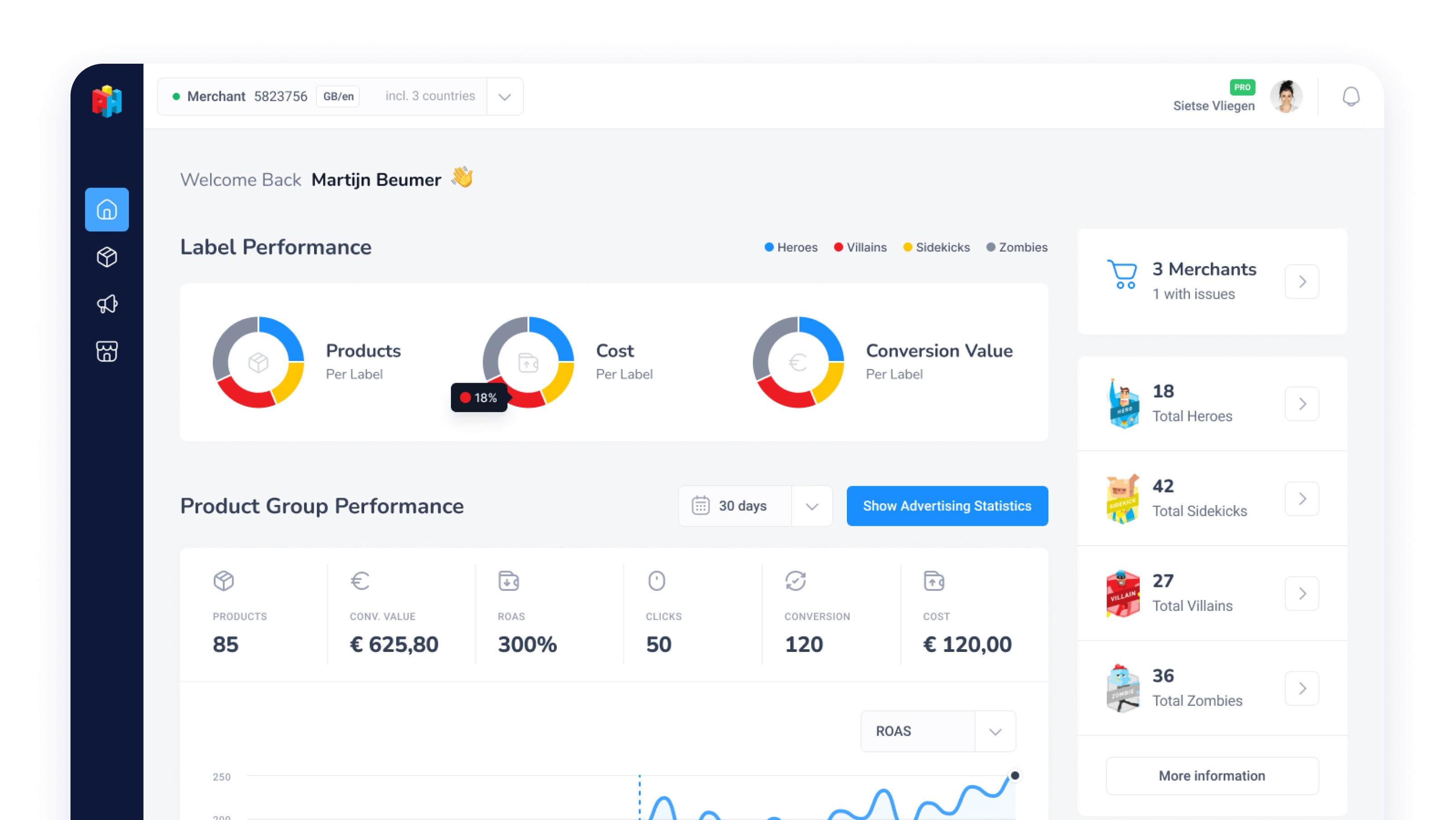Open the Store sidebar icon
The image size is (1456, 820).
[107, 351]
